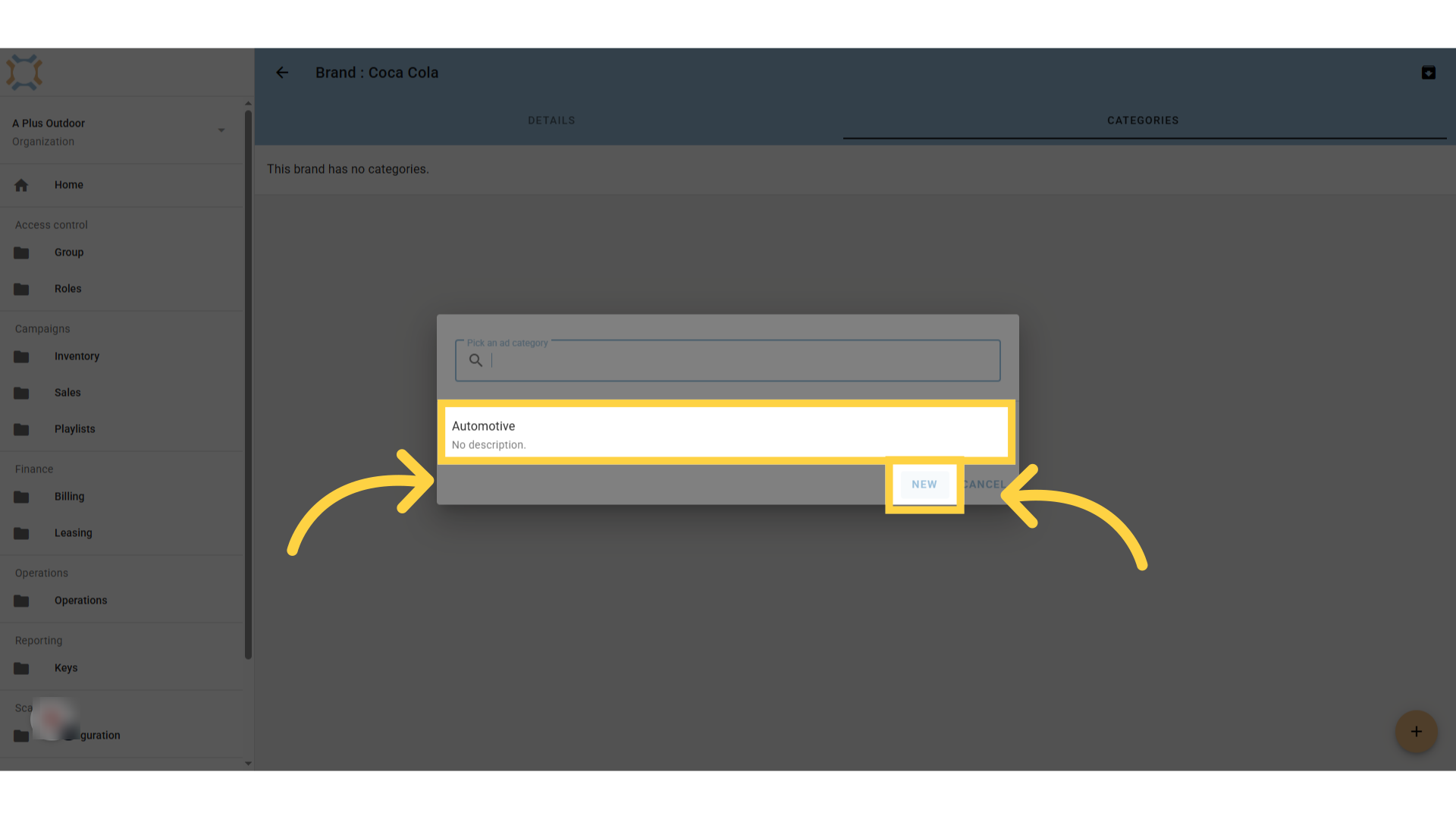Select the Automotive category option
The image size is (1456, 819).
726,434
